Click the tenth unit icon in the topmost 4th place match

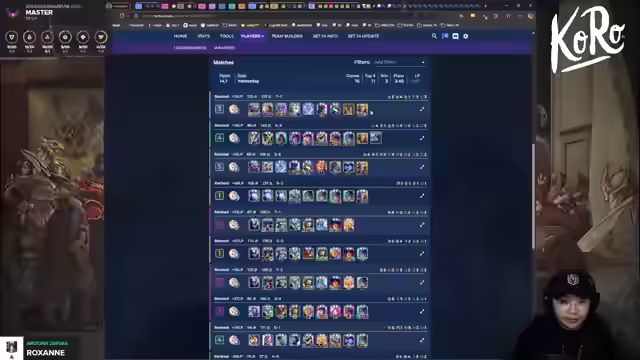tap(376, 138)
